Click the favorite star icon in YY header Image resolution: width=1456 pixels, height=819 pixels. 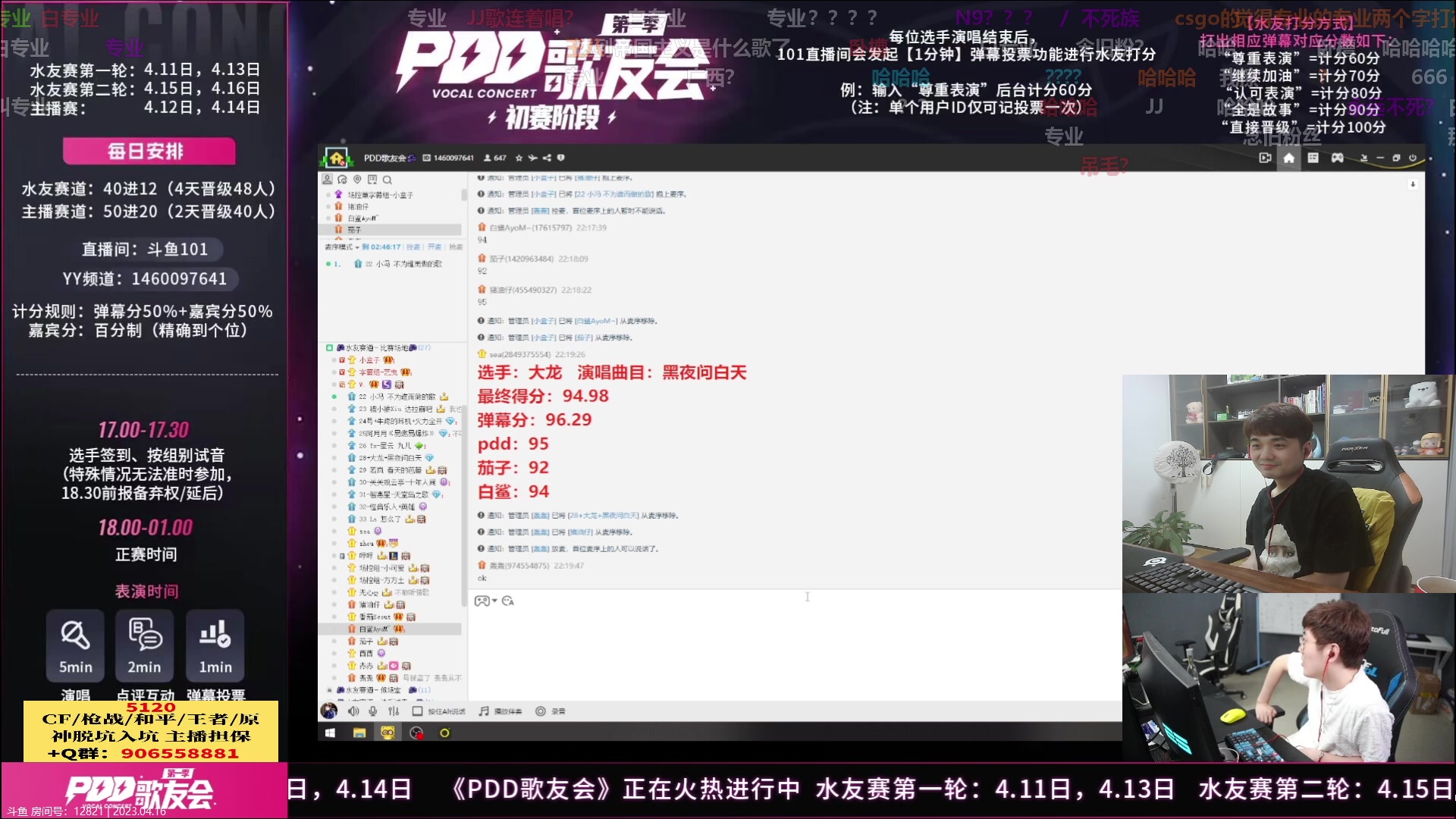(519, 158)
